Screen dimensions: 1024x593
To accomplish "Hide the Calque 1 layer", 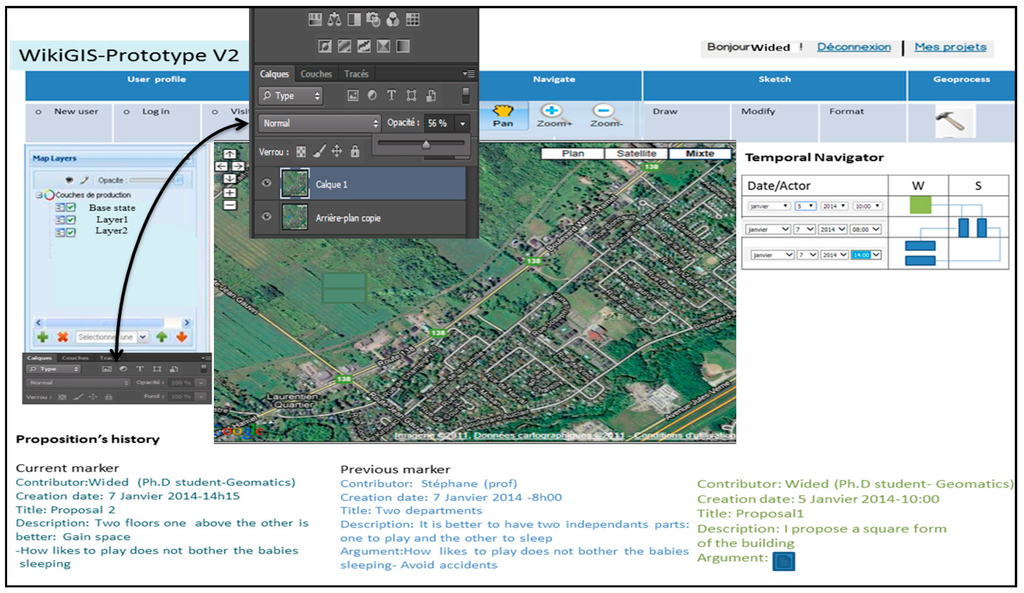I will (267, 184).
